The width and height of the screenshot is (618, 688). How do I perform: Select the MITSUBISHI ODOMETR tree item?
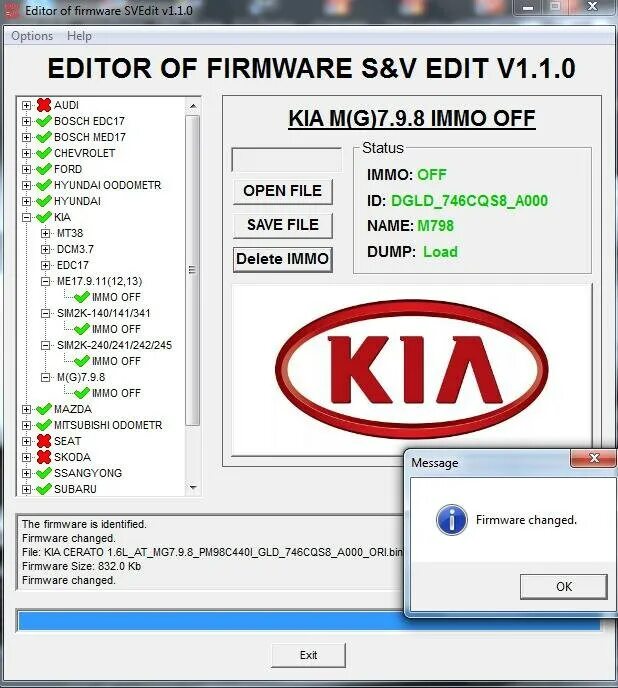click(108, 425)
